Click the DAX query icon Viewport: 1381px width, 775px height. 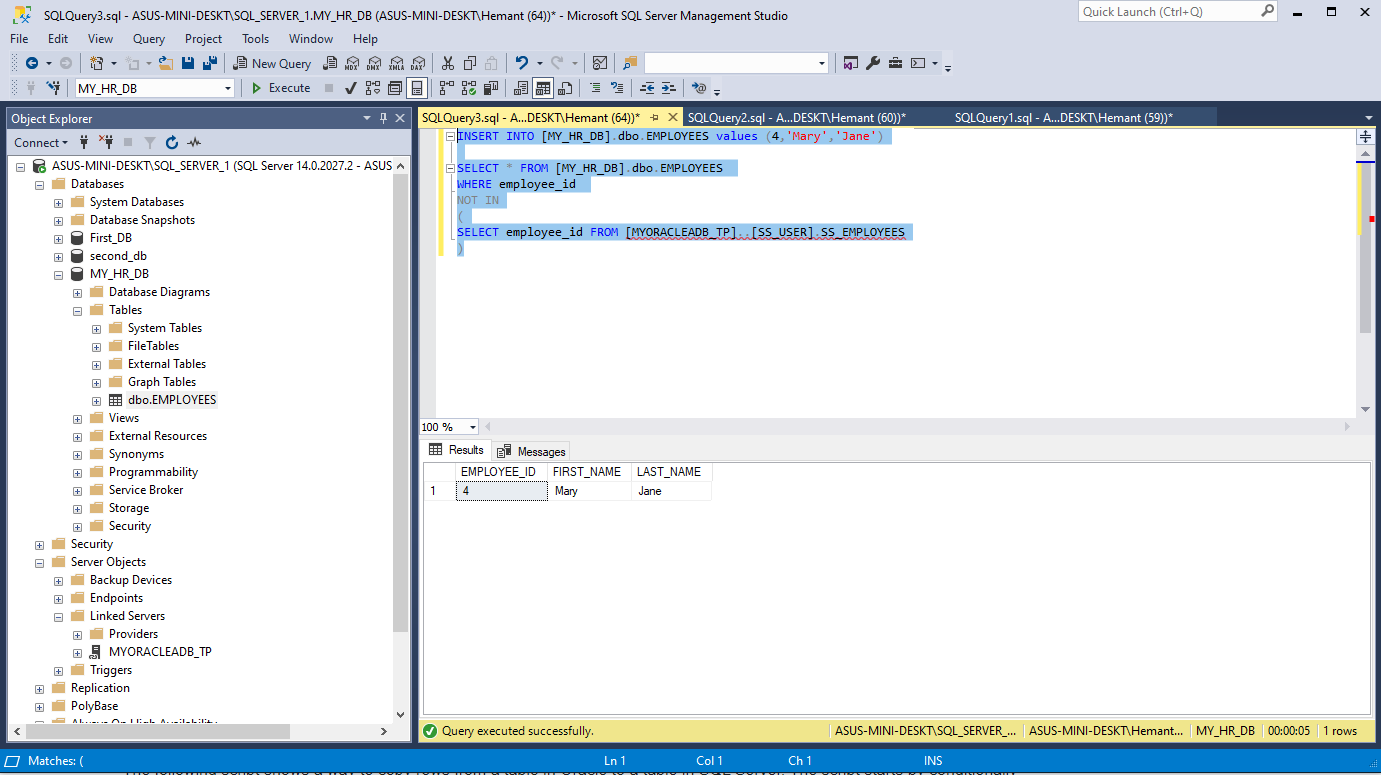(418, 63)
